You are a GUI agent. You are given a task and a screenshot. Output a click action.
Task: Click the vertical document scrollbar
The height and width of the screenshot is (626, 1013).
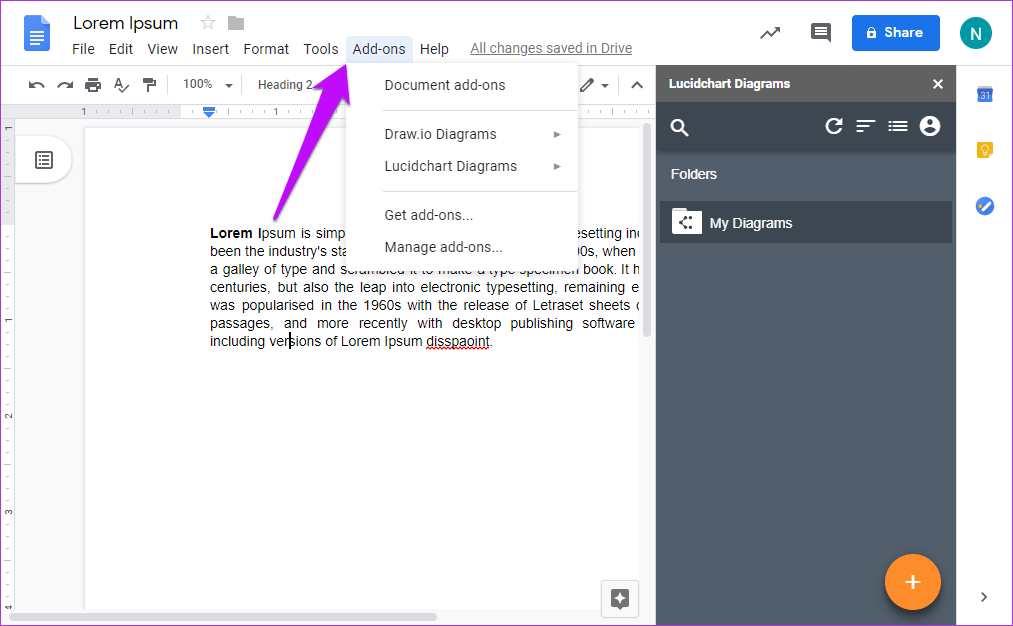[647, 230]
